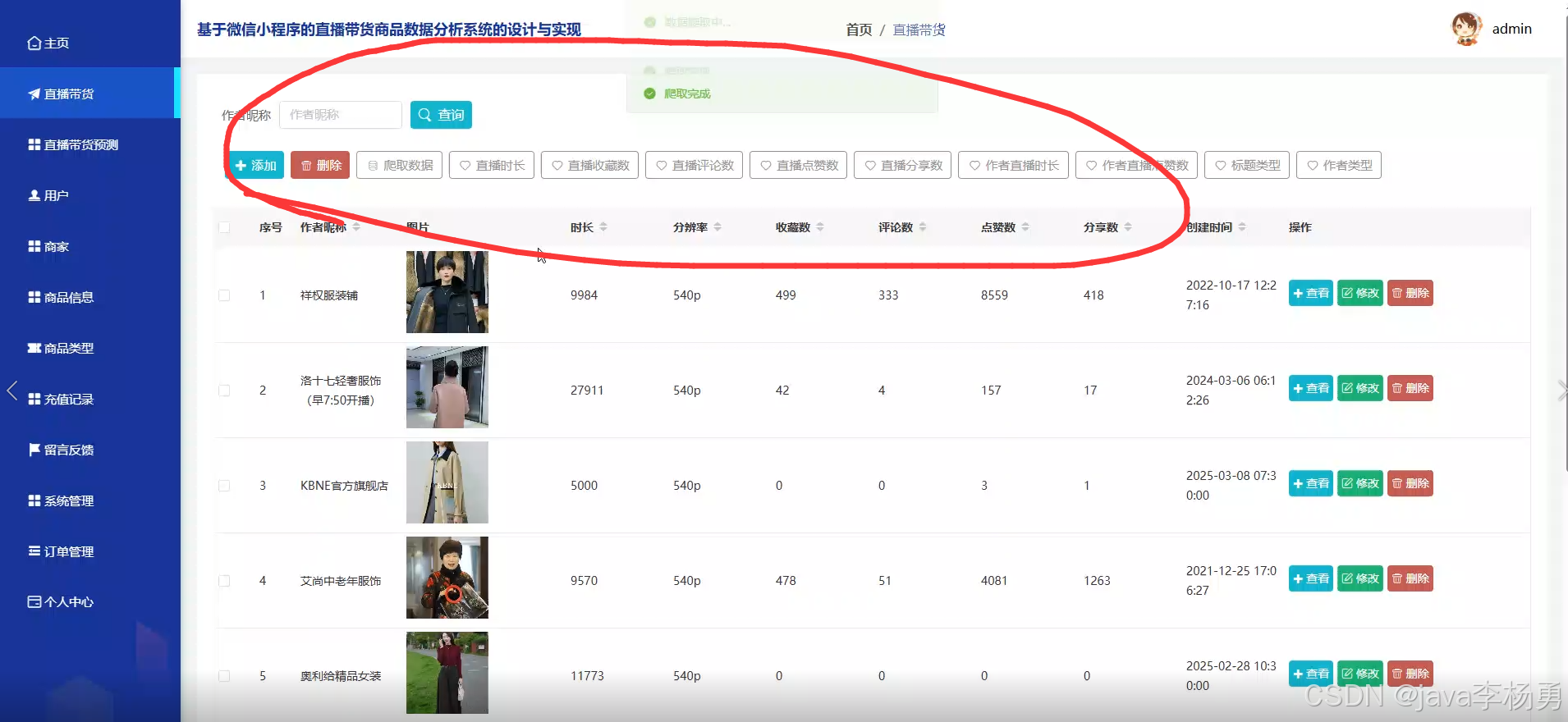Click admin username in the header
Screen dimensions: 1568x722
tap(1511, 29)
